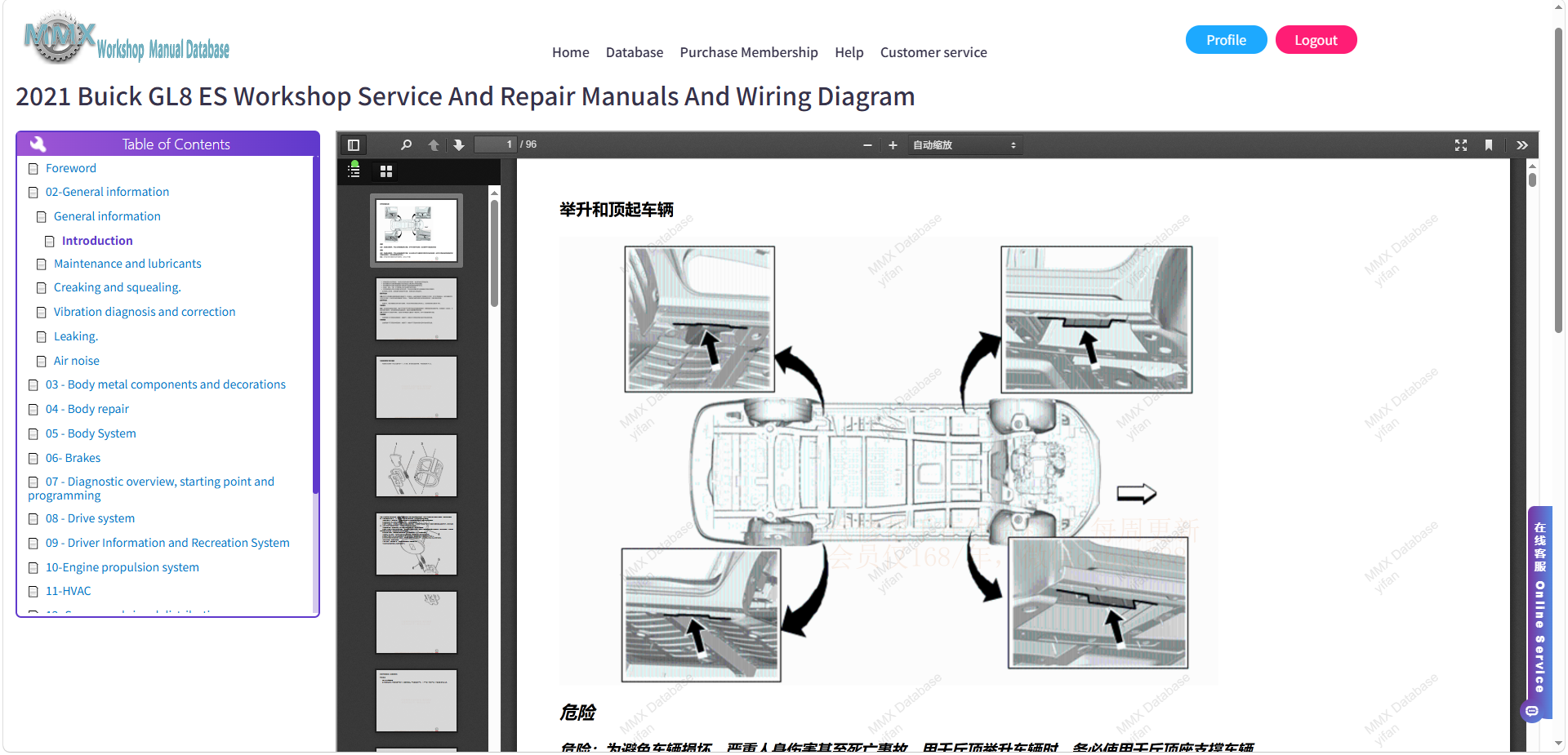This screenshot has height=755, width=1568.
Task: Open Purchase Membership page
Action: [749, 52]
